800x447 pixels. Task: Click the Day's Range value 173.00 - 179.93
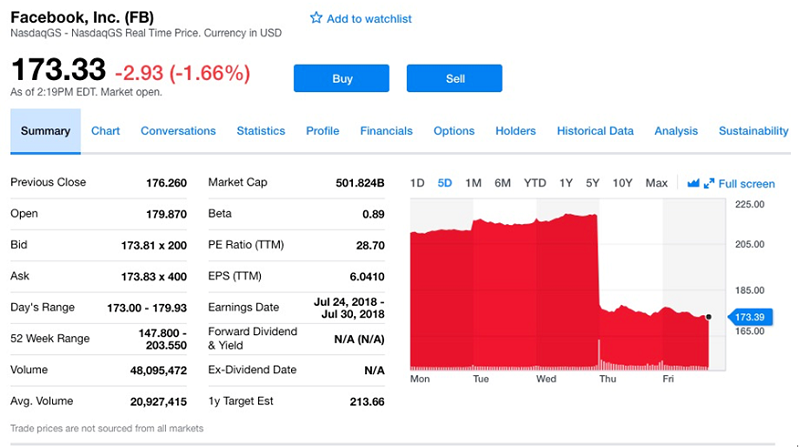click(147, 308)
